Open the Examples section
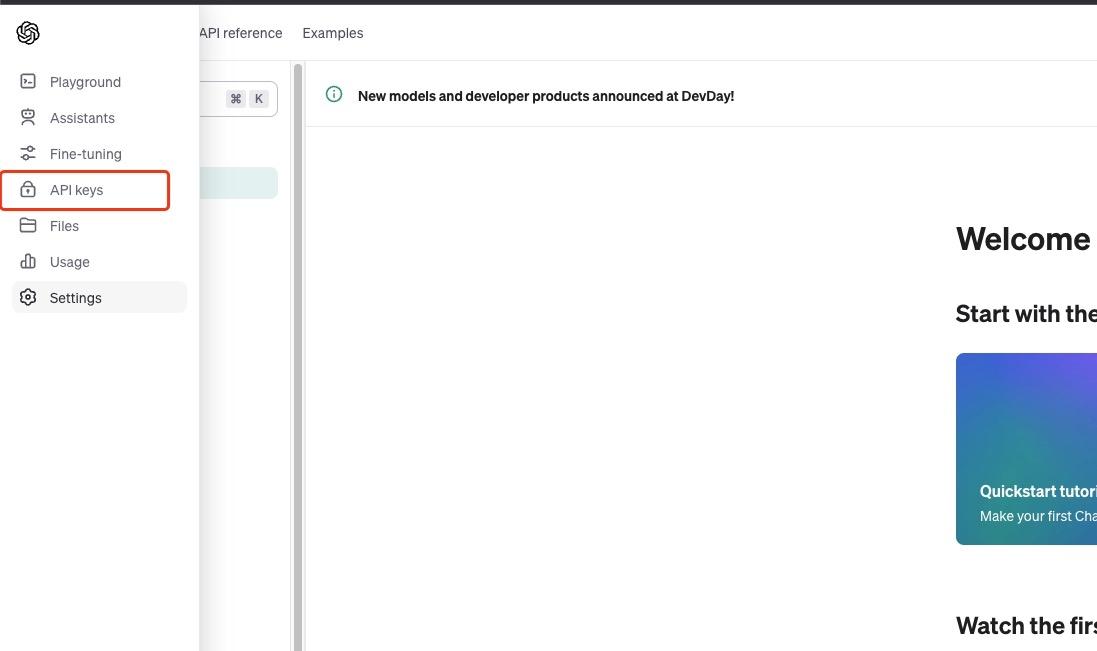 click(332, 33)
